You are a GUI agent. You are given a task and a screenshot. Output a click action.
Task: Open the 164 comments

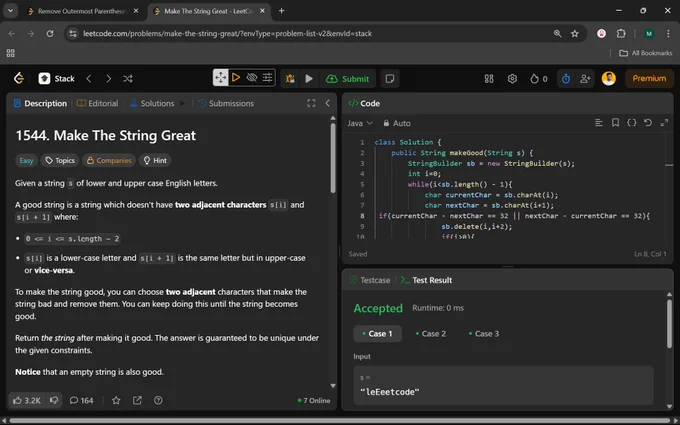pyautogui.click(x=82, y=400)
